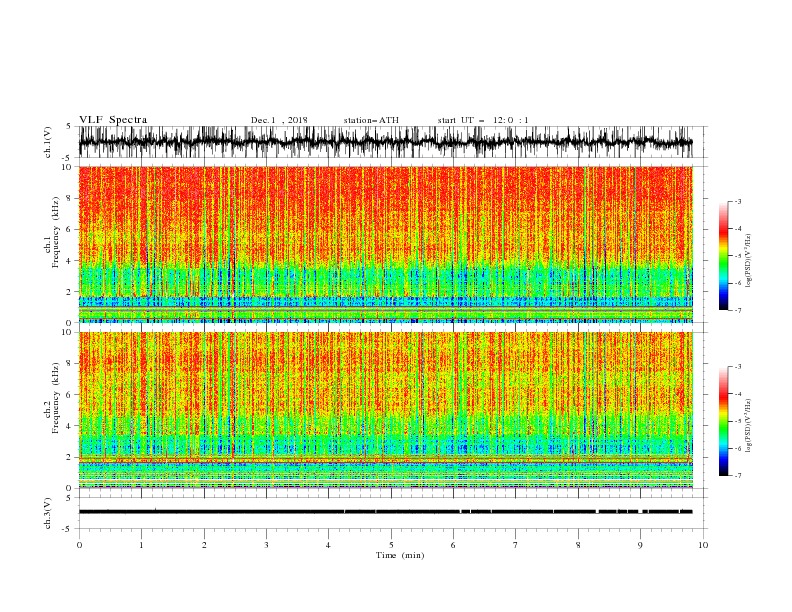Viewport: 792px width, 612px height.
Task: Click inside the ch.2 spectrogram panel
Action: 385,410
